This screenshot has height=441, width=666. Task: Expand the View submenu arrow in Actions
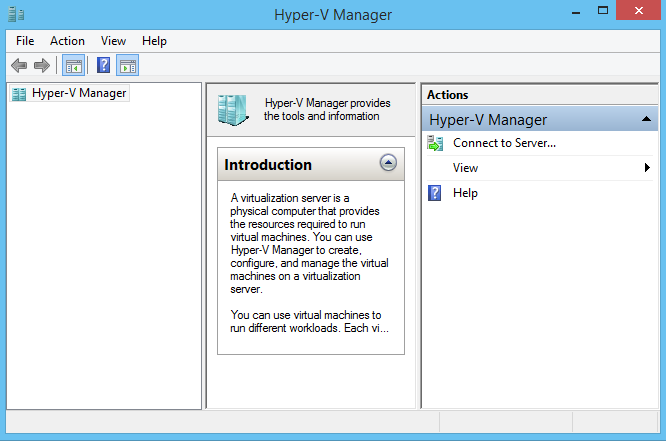647,167
